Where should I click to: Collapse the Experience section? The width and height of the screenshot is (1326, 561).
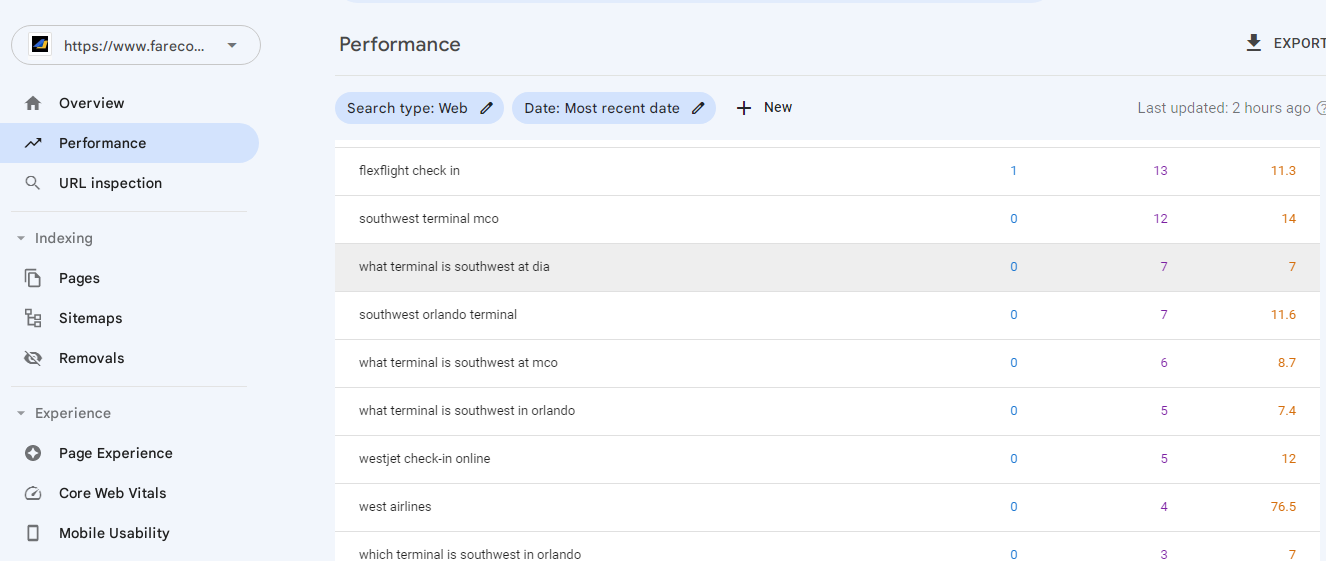21,413
